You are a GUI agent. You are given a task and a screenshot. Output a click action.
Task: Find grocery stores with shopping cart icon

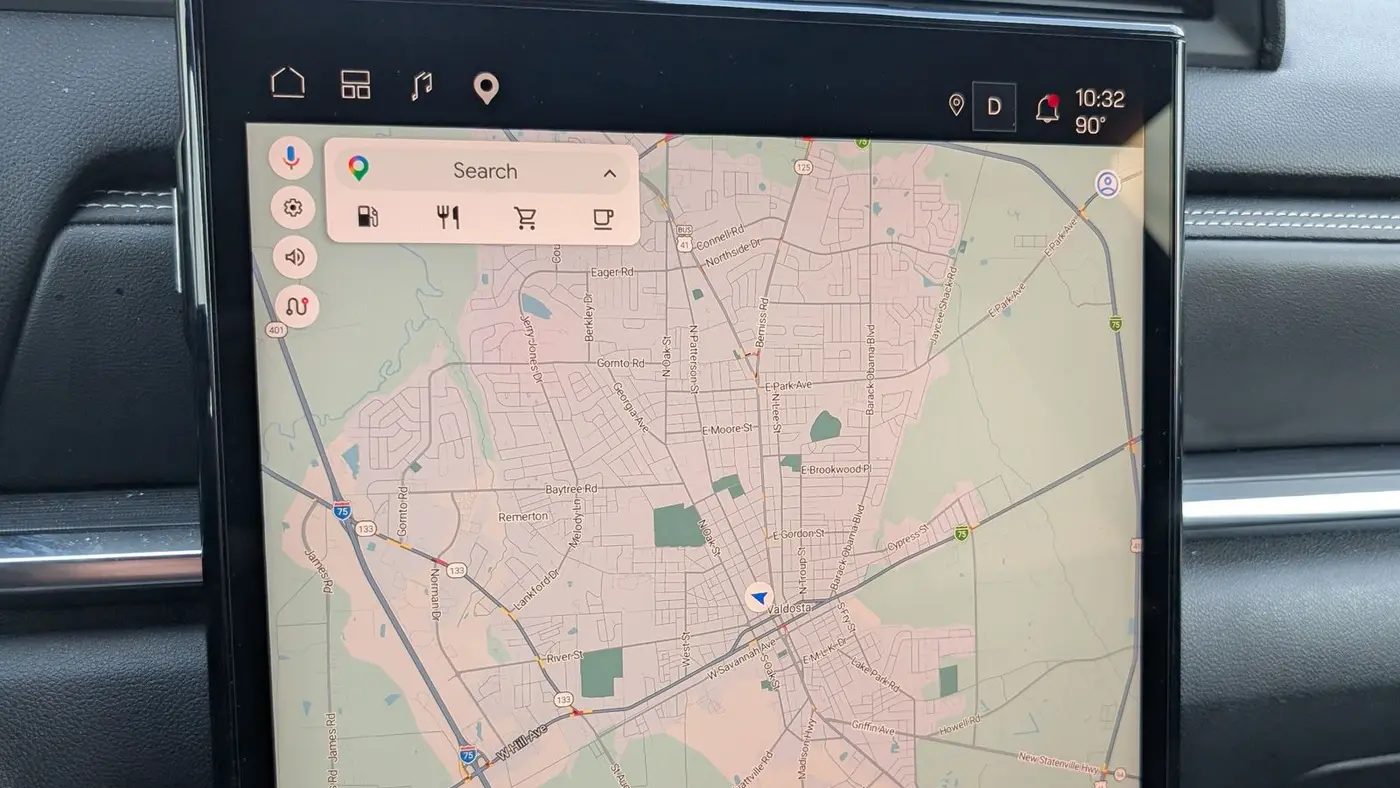(x=526, y=218)
